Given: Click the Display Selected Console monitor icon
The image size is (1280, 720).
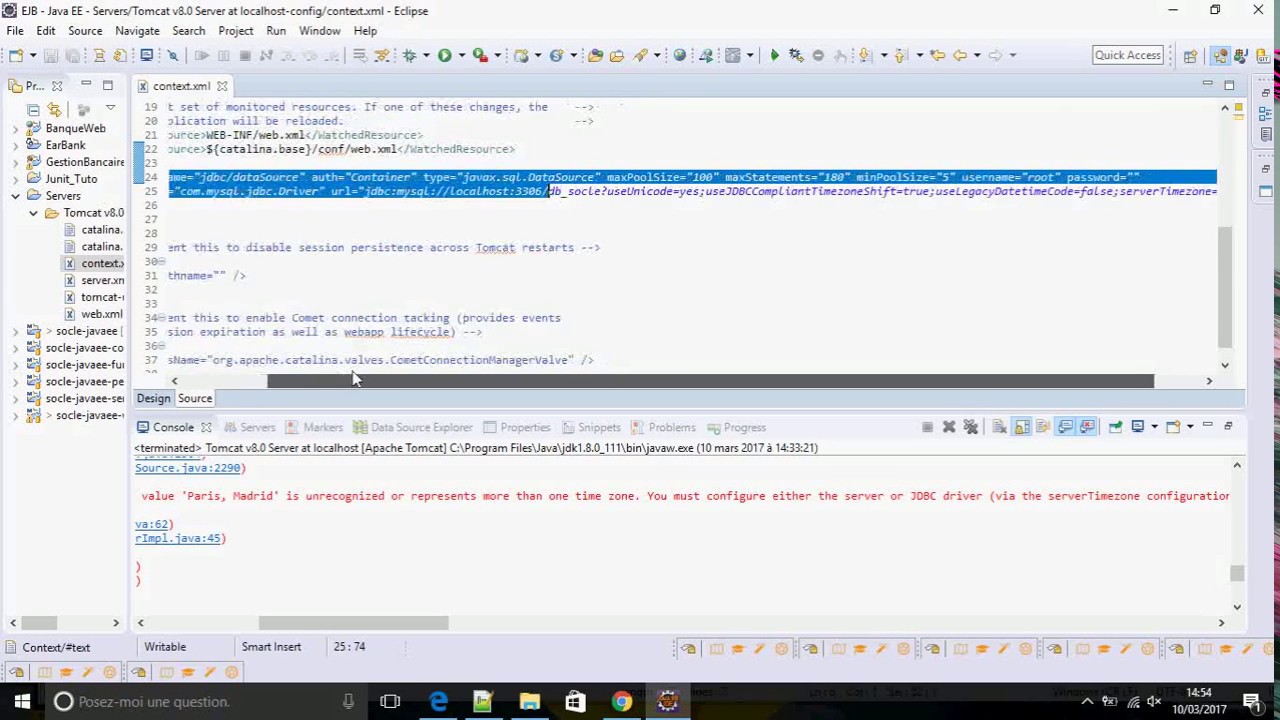Looking at the screenshot, I should (x=1138, y=427).
